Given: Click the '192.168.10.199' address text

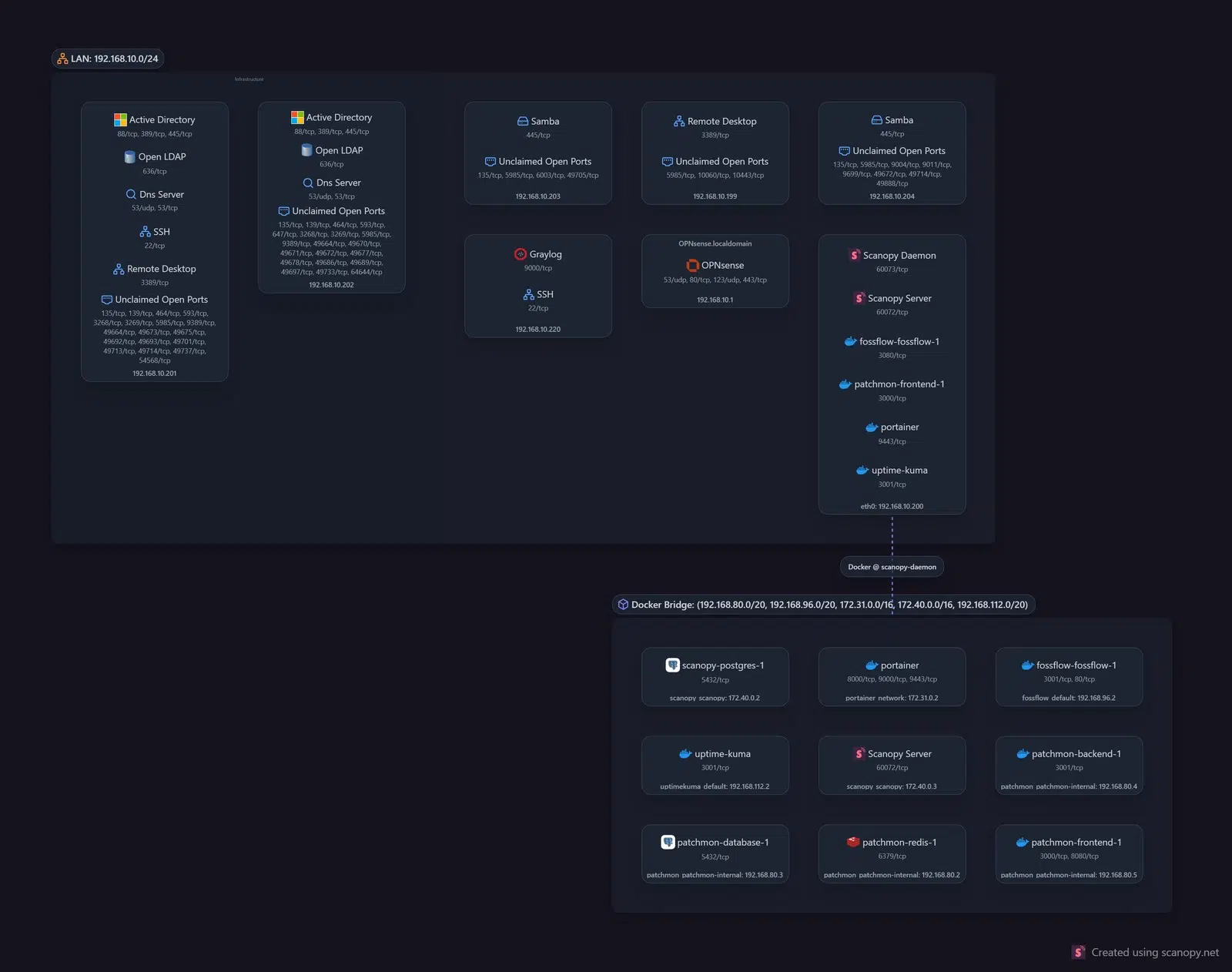Looking at the screenshot, I should click(715, 196).
